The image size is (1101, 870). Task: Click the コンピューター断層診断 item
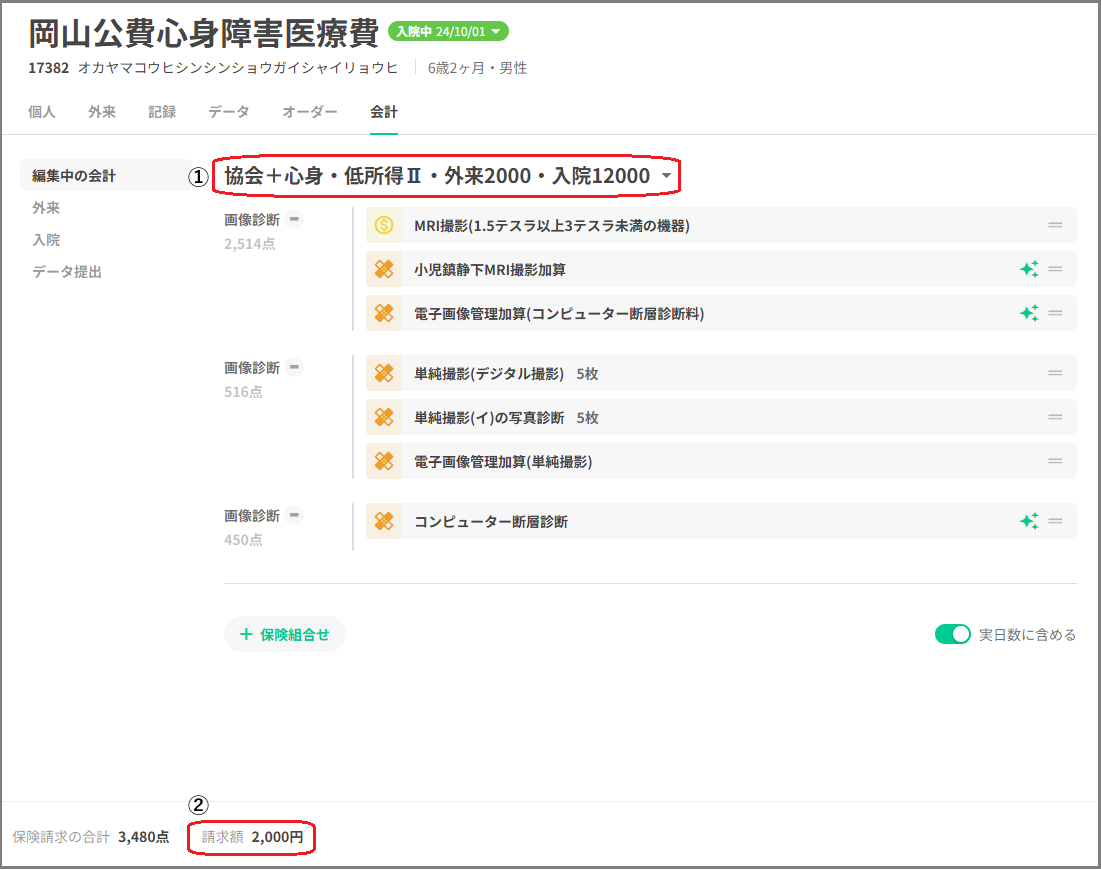[721, 521]
